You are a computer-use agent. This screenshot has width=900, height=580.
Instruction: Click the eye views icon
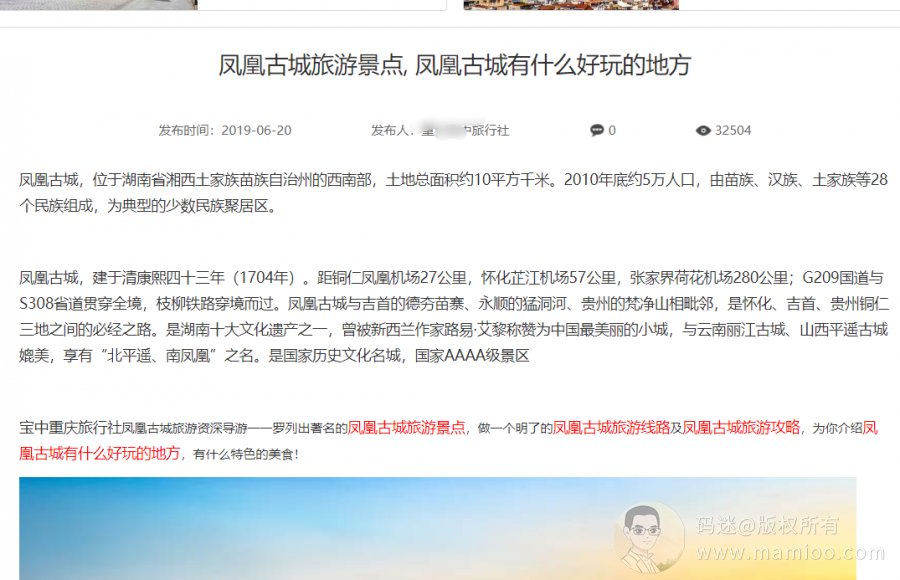(x=703, y=131)
